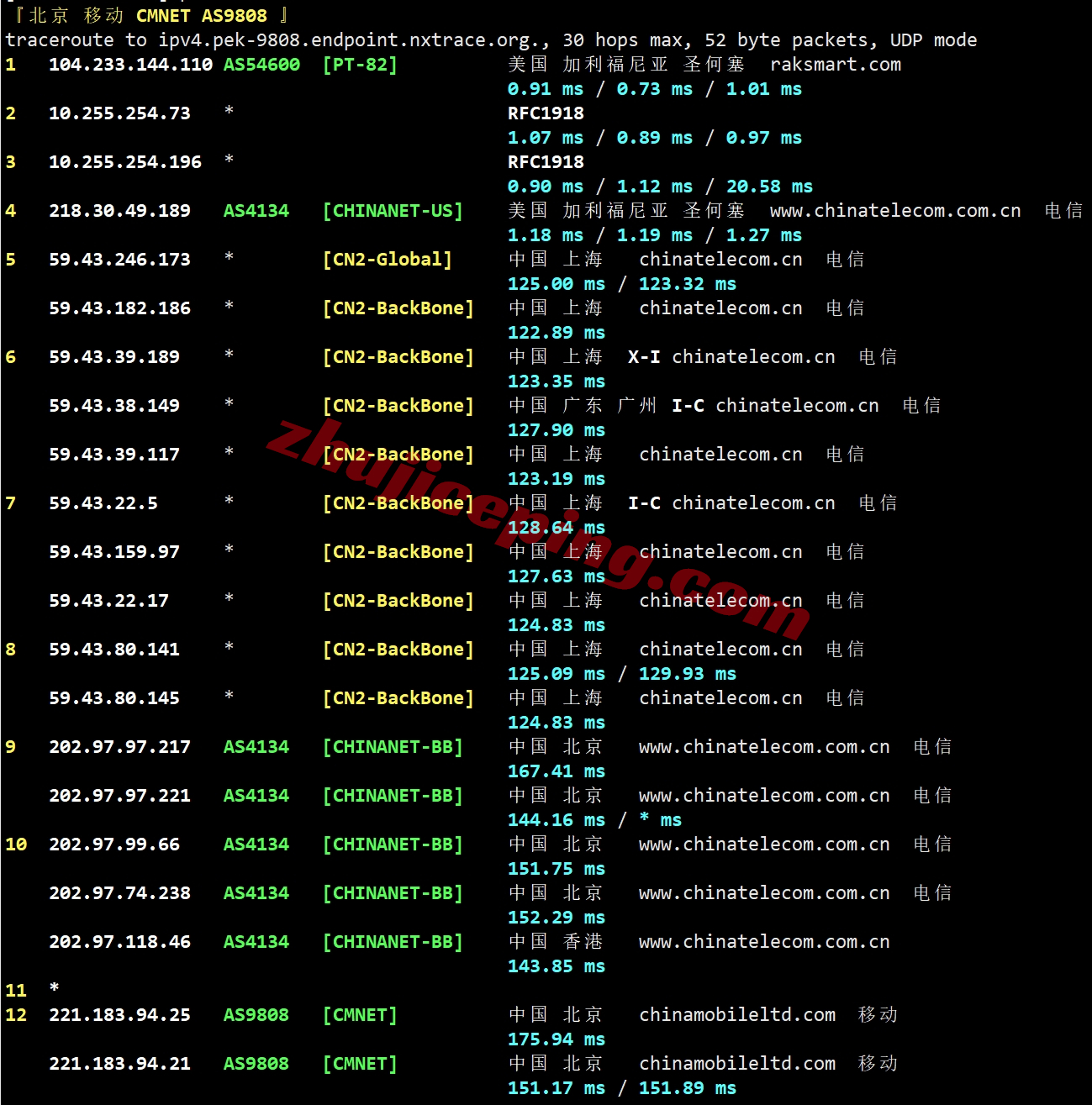Select the 1.18 ms latency value
The width and height of the screenshot is (1092, 1105).
[546, 235]
